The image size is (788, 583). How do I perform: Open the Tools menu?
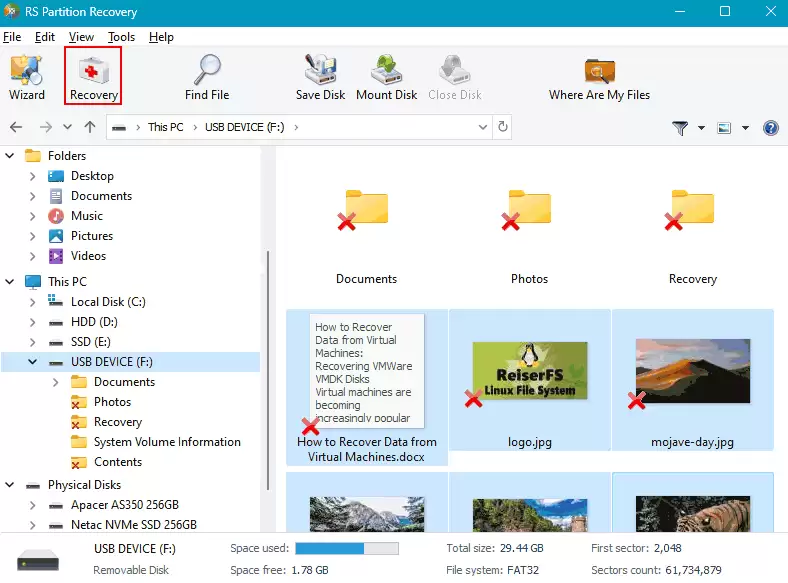121,37
